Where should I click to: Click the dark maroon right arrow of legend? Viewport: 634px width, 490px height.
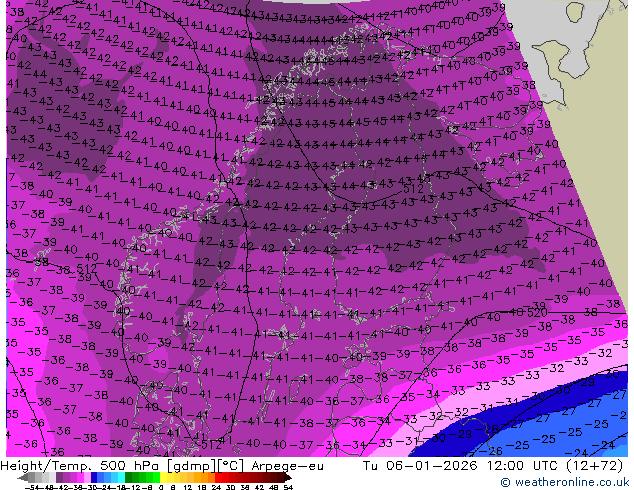(x=288, y=477)
